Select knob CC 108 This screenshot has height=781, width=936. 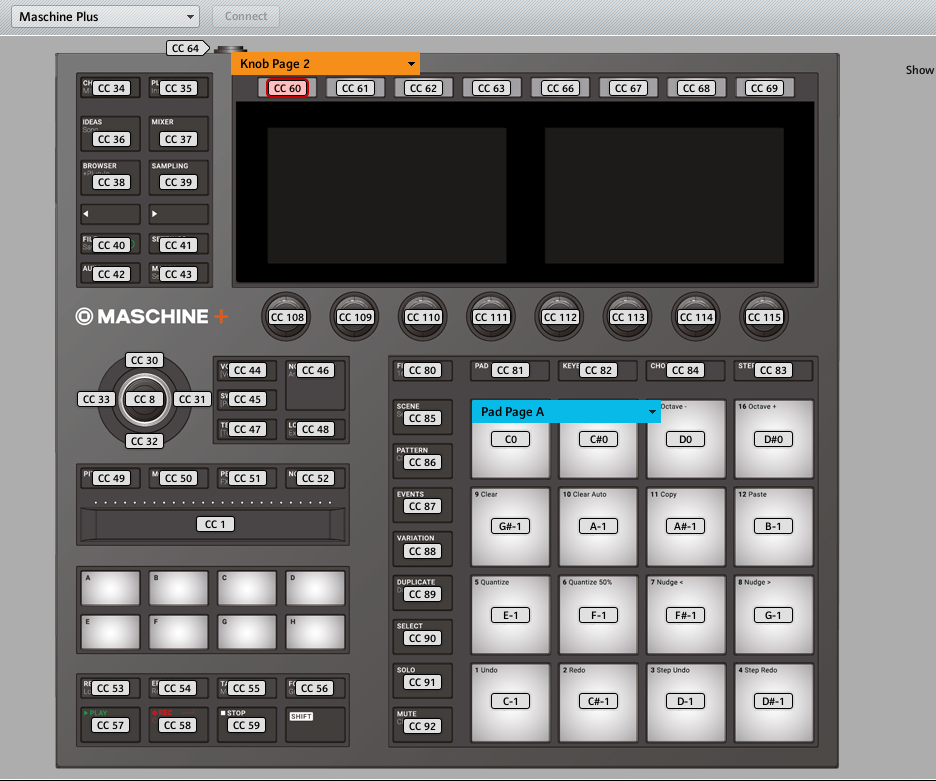point(287,317)
